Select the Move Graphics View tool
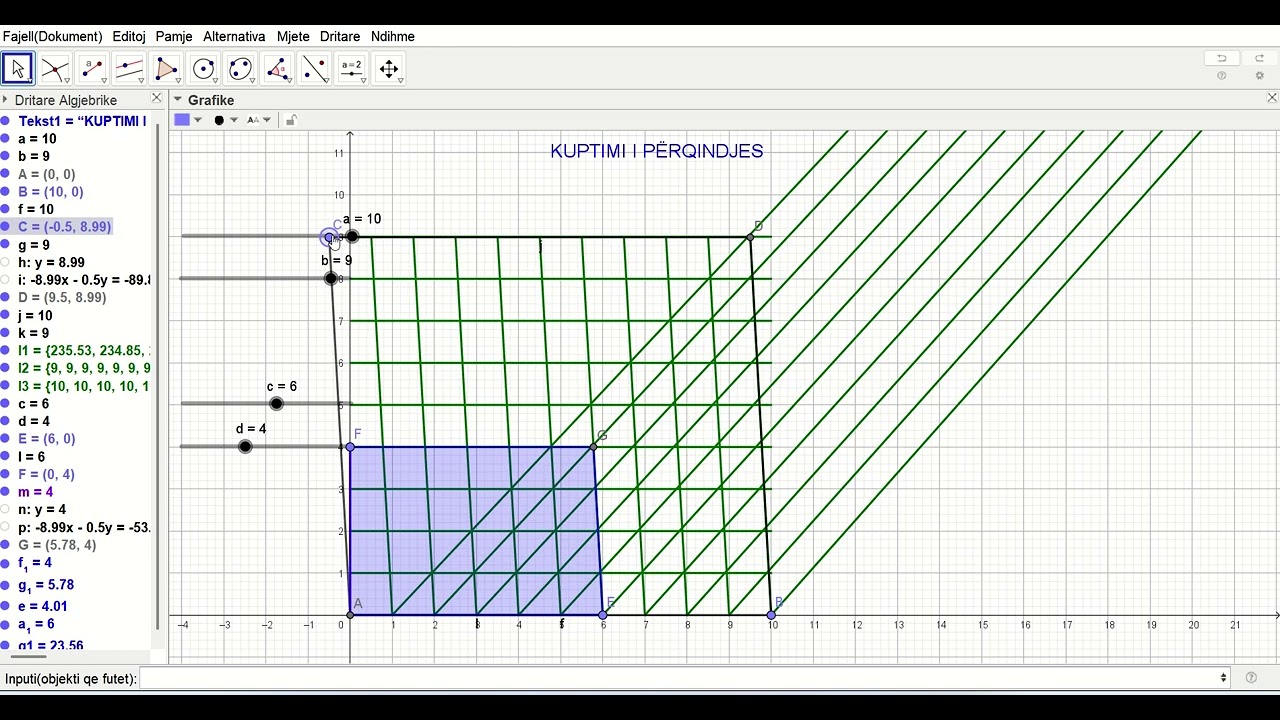Viewport: 1280px width, 720px height. click(x=388, y=69)
